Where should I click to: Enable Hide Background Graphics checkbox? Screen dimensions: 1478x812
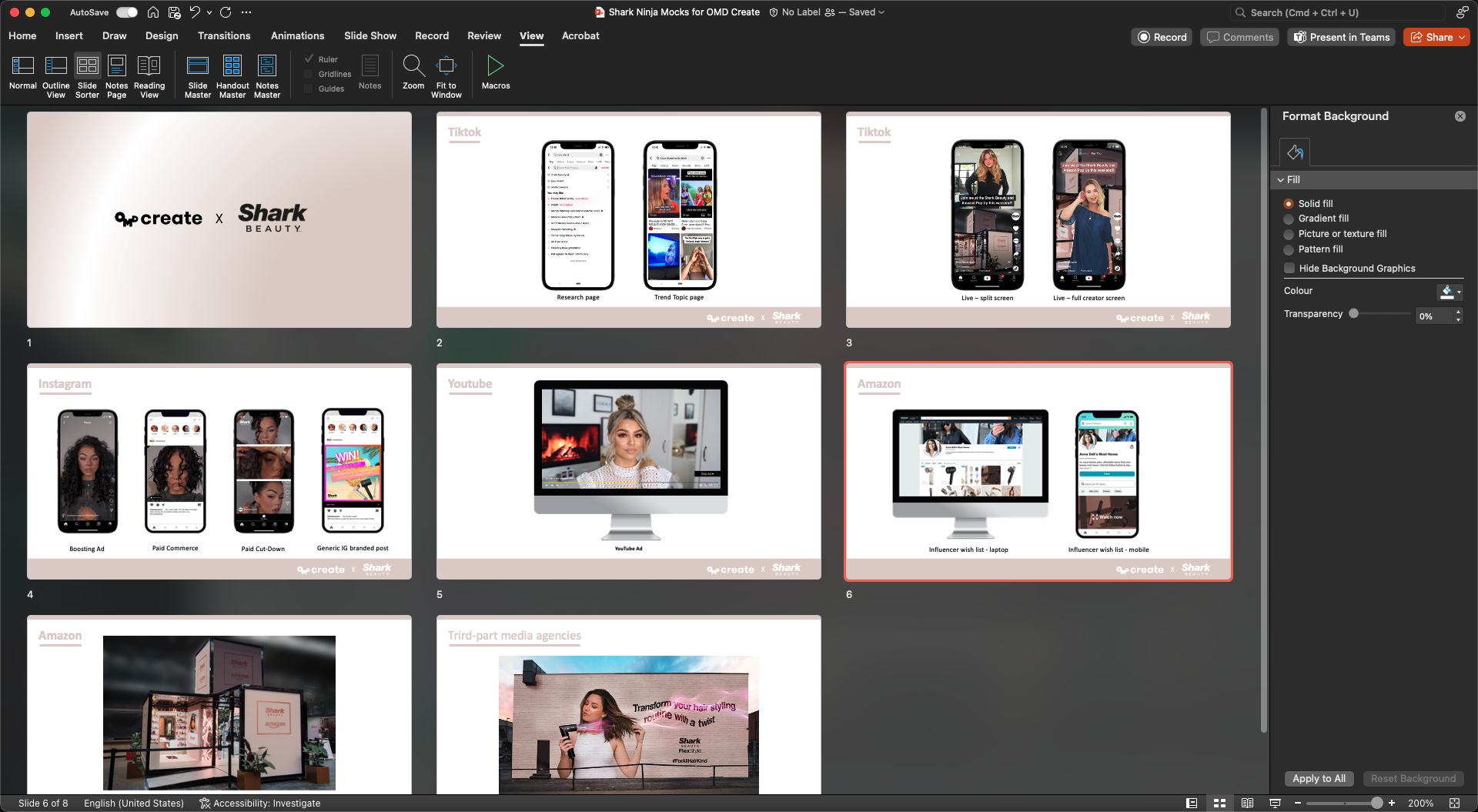click(x=1289, y=269)
